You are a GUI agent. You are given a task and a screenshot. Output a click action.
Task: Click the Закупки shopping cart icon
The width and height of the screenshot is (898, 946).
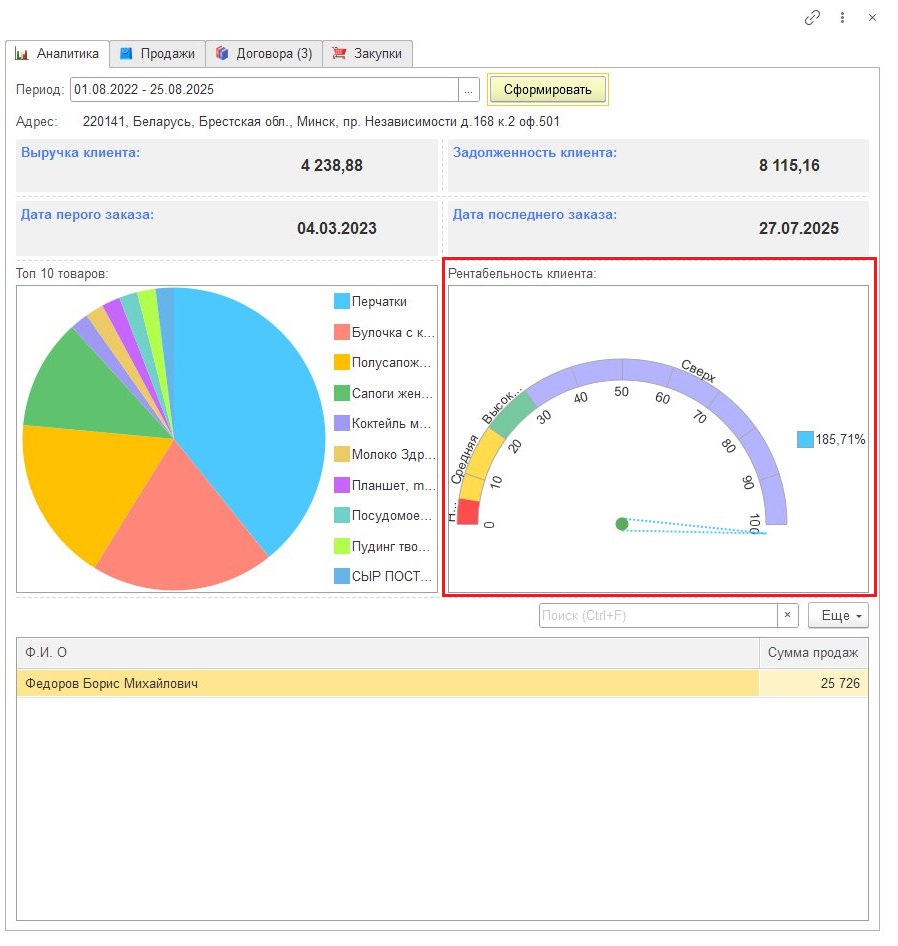tap(339, 53)
